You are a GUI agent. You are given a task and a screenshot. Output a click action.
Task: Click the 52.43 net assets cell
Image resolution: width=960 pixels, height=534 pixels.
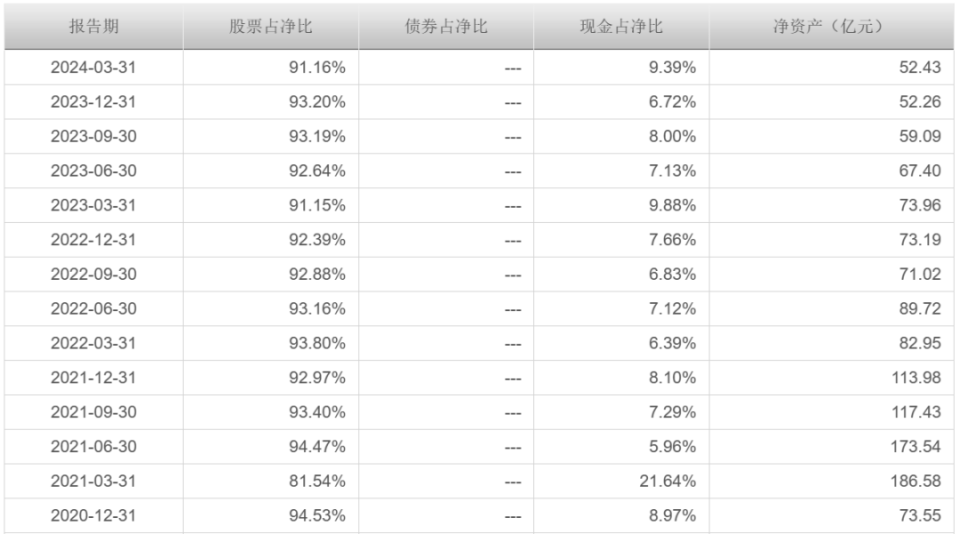[x=920, y=67]
